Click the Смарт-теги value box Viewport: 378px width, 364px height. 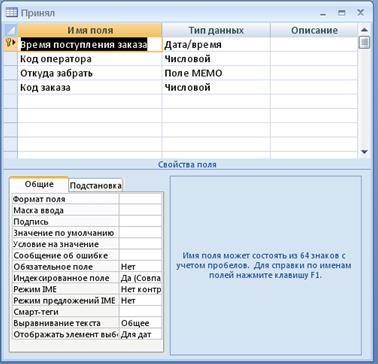(141, 312)
